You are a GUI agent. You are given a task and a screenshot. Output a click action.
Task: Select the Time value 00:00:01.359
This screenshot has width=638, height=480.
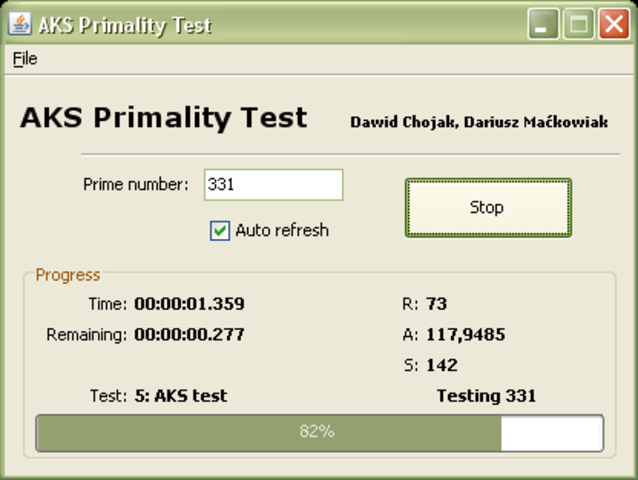[189, 304]
